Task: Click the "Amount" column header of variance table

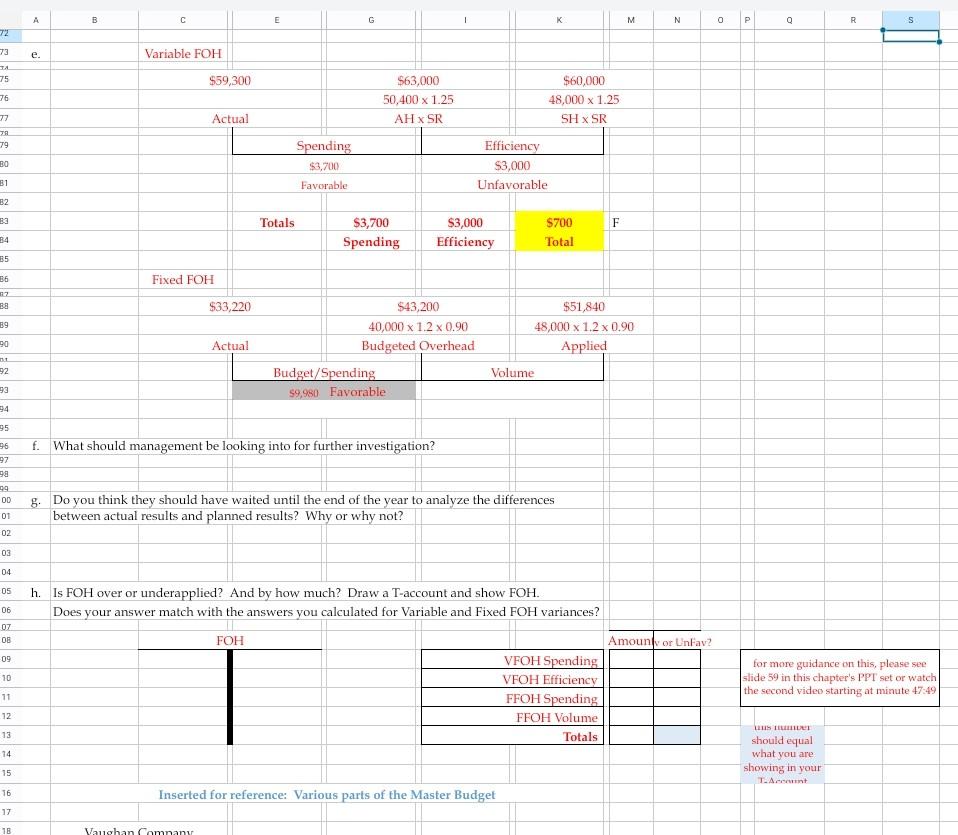Action: point(629,640)
